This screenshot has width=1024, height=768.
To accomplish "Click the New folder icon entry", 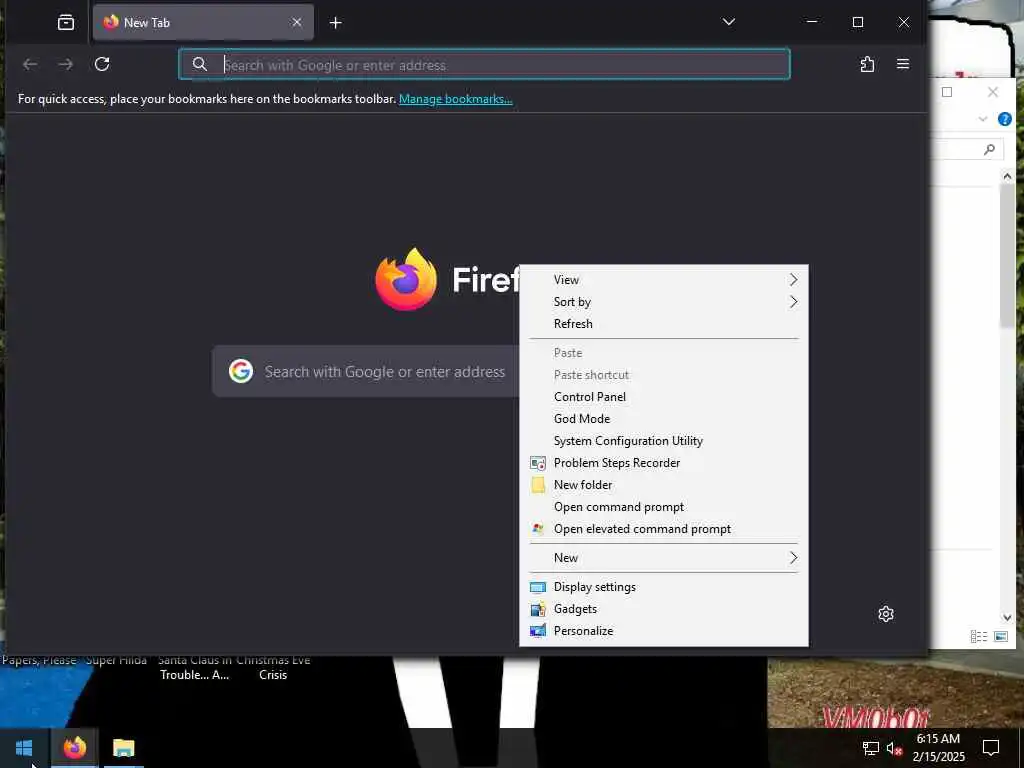I will [538, 485].
